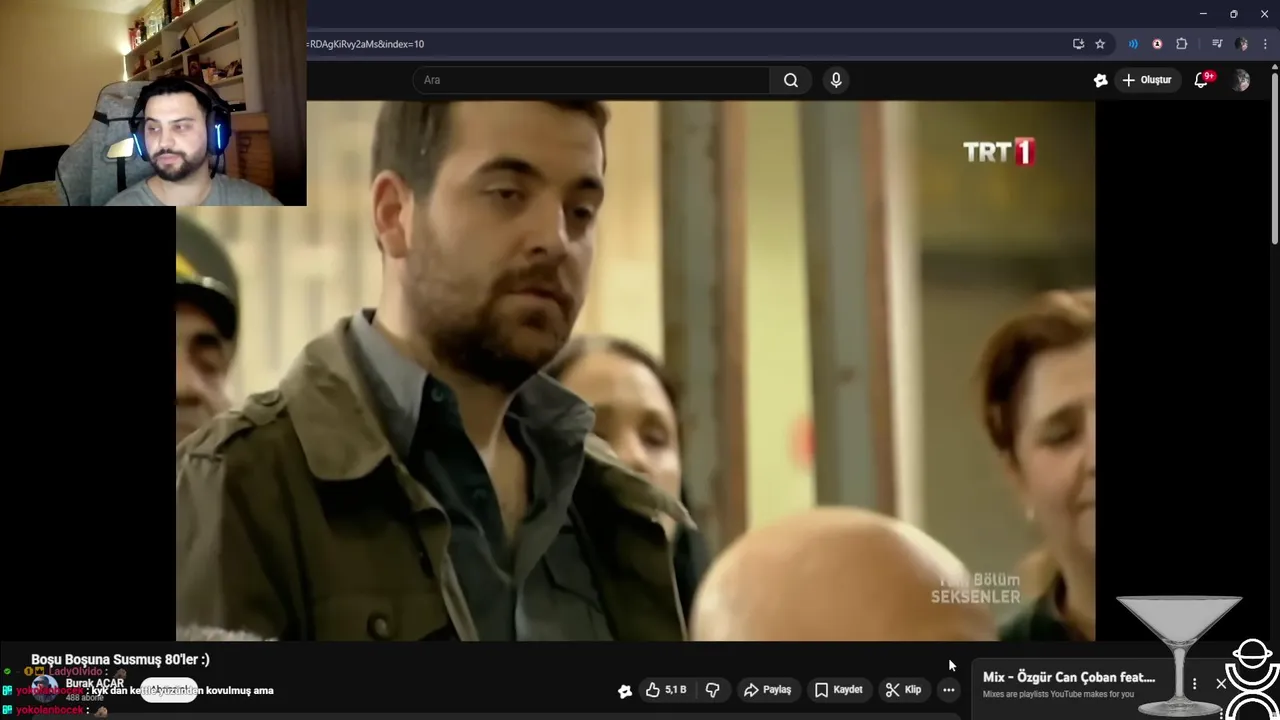Viewport: 1280px width, 720px height.
Task: Bookmark this page with star icon
Action: [x=1100, y=44]
